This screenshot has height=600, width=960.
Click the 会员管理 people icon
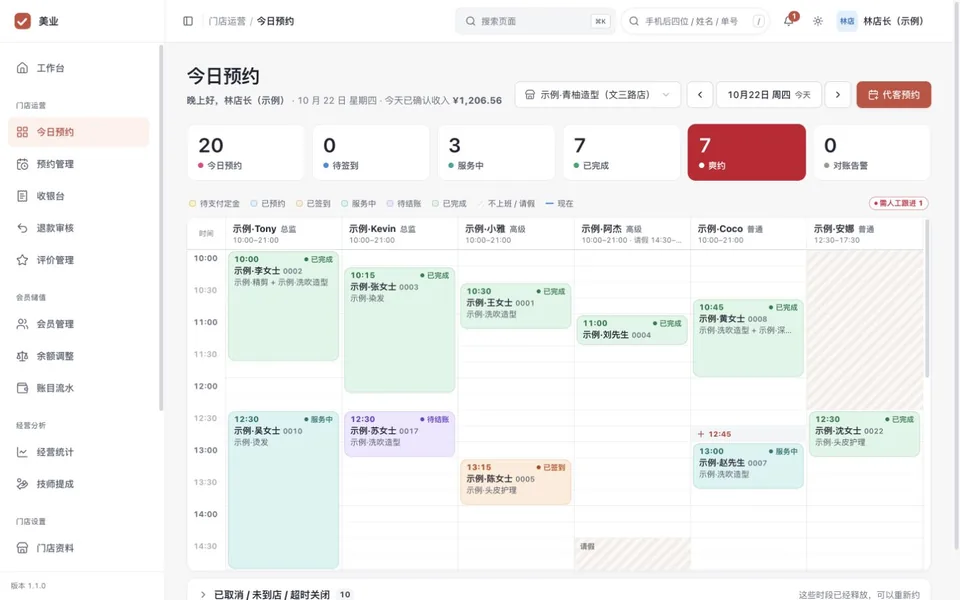point(22,324)
